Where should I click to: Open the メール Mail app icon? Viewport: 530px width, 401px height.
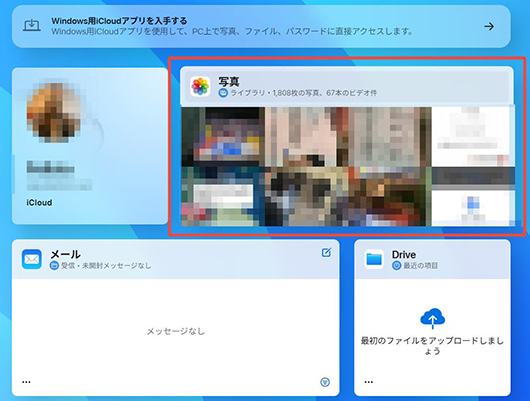[x=32, y=259]
